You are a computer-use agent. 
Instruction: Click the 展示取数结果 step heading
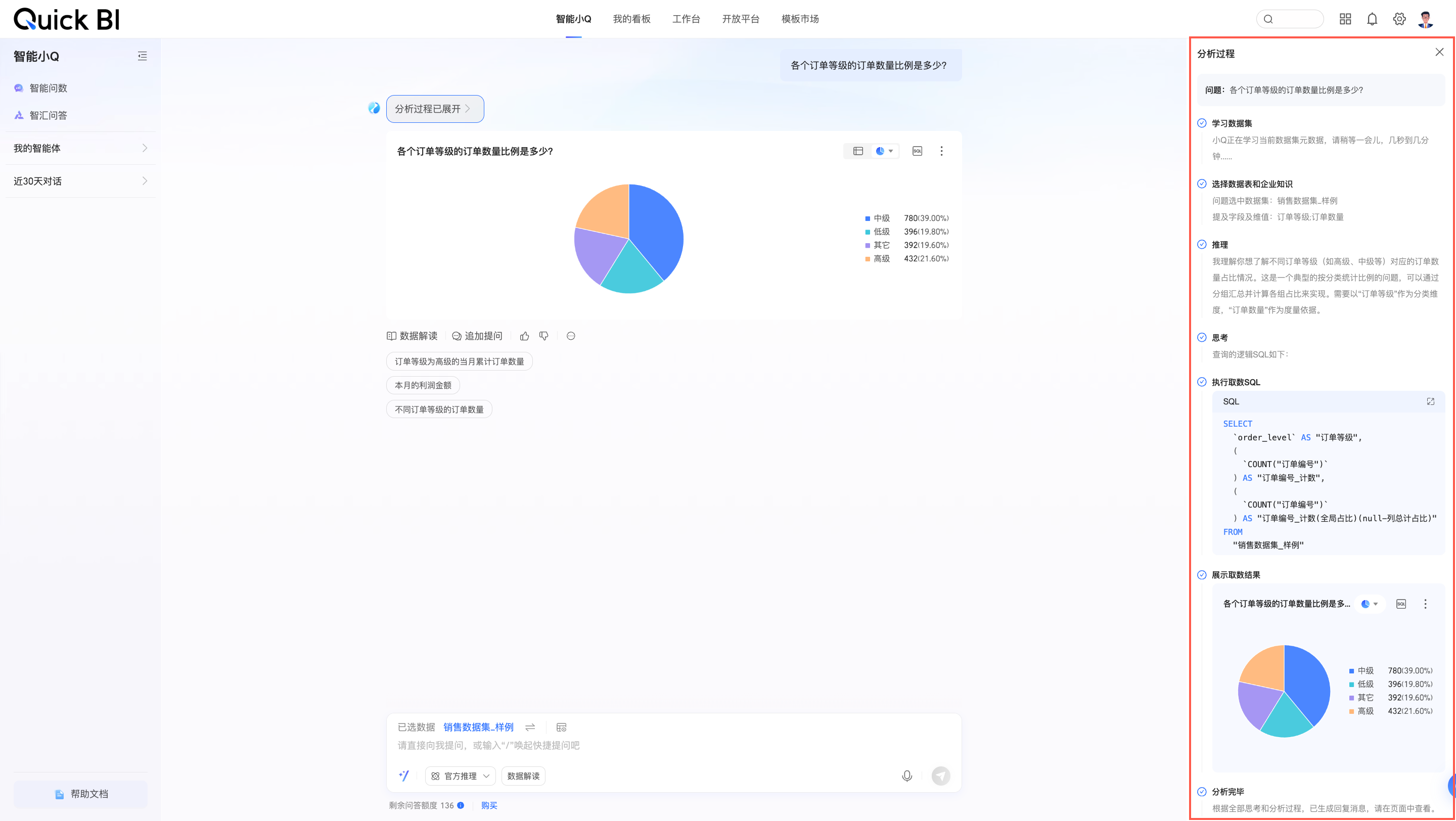(1236, 575)
